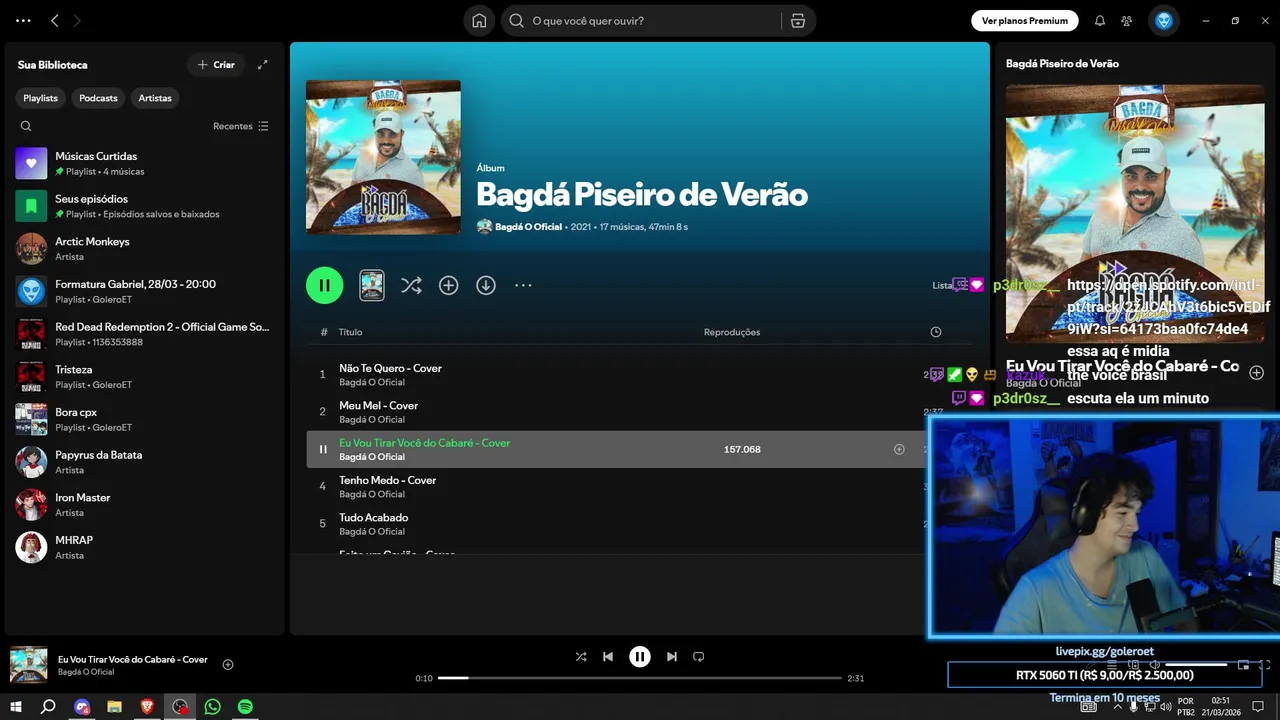Add song to liked in right panel
1280x720 pixels.
coord(1257,372)
